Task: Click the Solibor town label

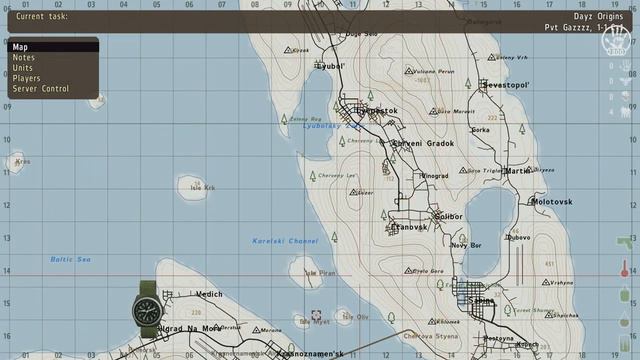Action: (449, 217)
